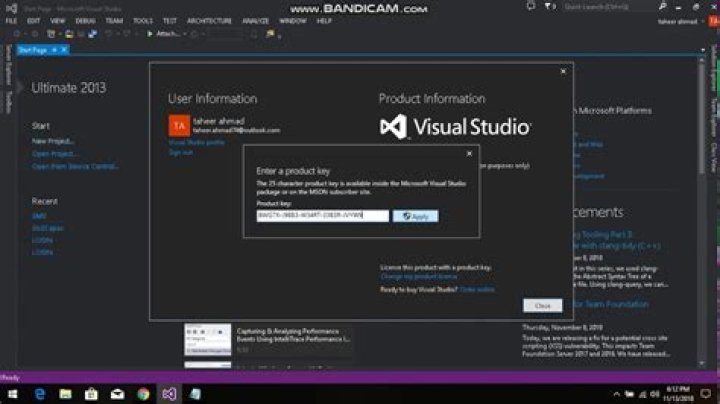Open the feedback icon in title bar
Screen dimensions: 720x404
[x=531, y=6]
